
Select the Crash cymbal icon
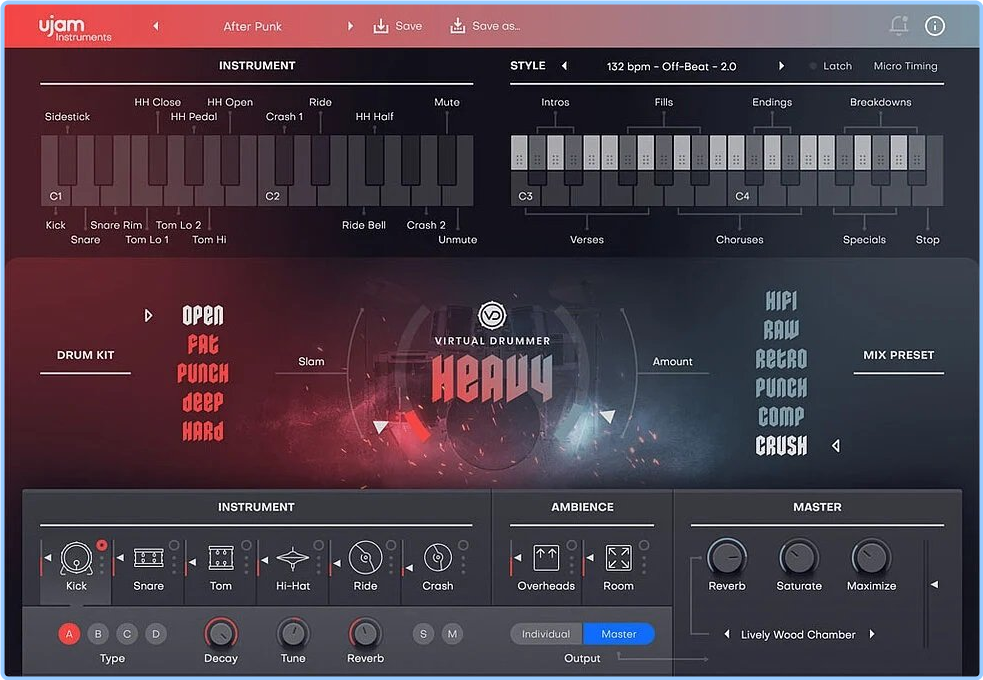click(x=438, y=558)
